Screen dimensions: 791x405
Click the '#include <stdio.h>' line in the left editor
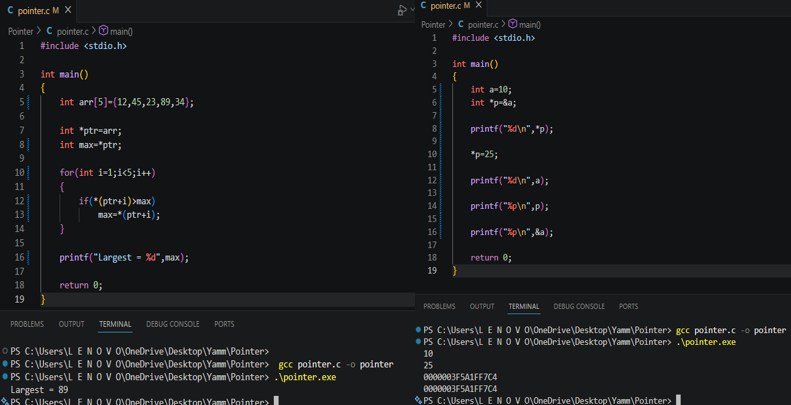tap(83, 46)
